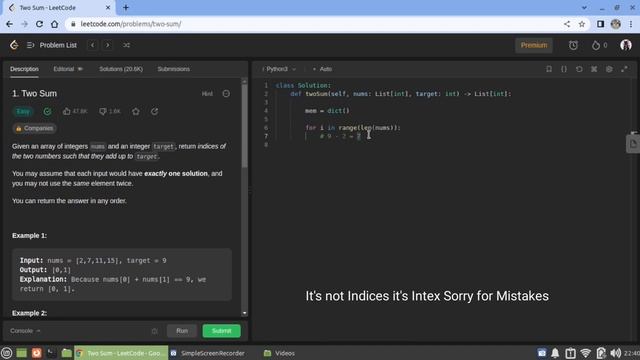This screenshot has width=640, height=360.
Task: Switch to the Submissions tab
Action: coord(173,69)
